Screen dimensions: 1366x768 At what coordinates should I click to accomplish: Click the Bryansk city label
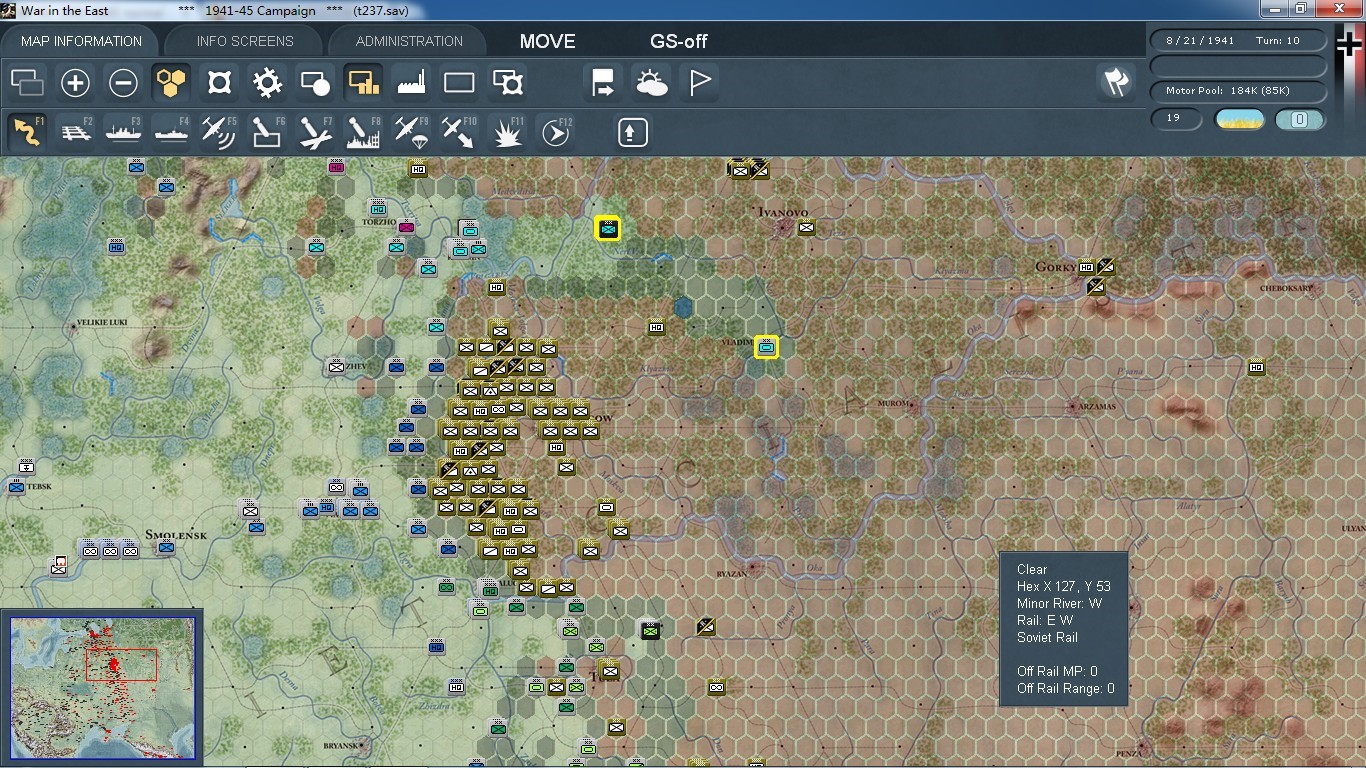(342, 746)
